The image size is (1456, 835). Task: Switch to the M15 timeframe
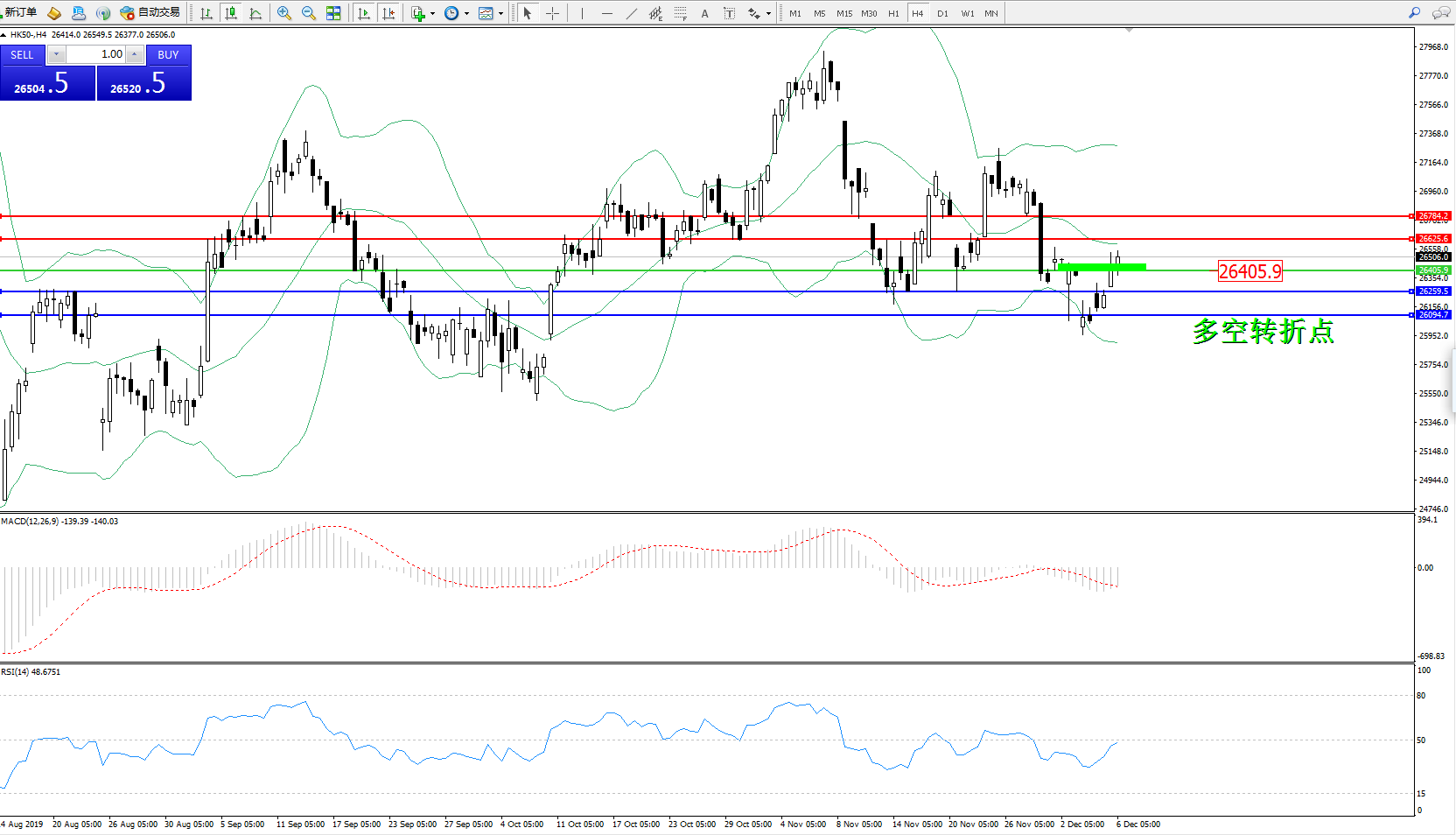click(843, 13)
